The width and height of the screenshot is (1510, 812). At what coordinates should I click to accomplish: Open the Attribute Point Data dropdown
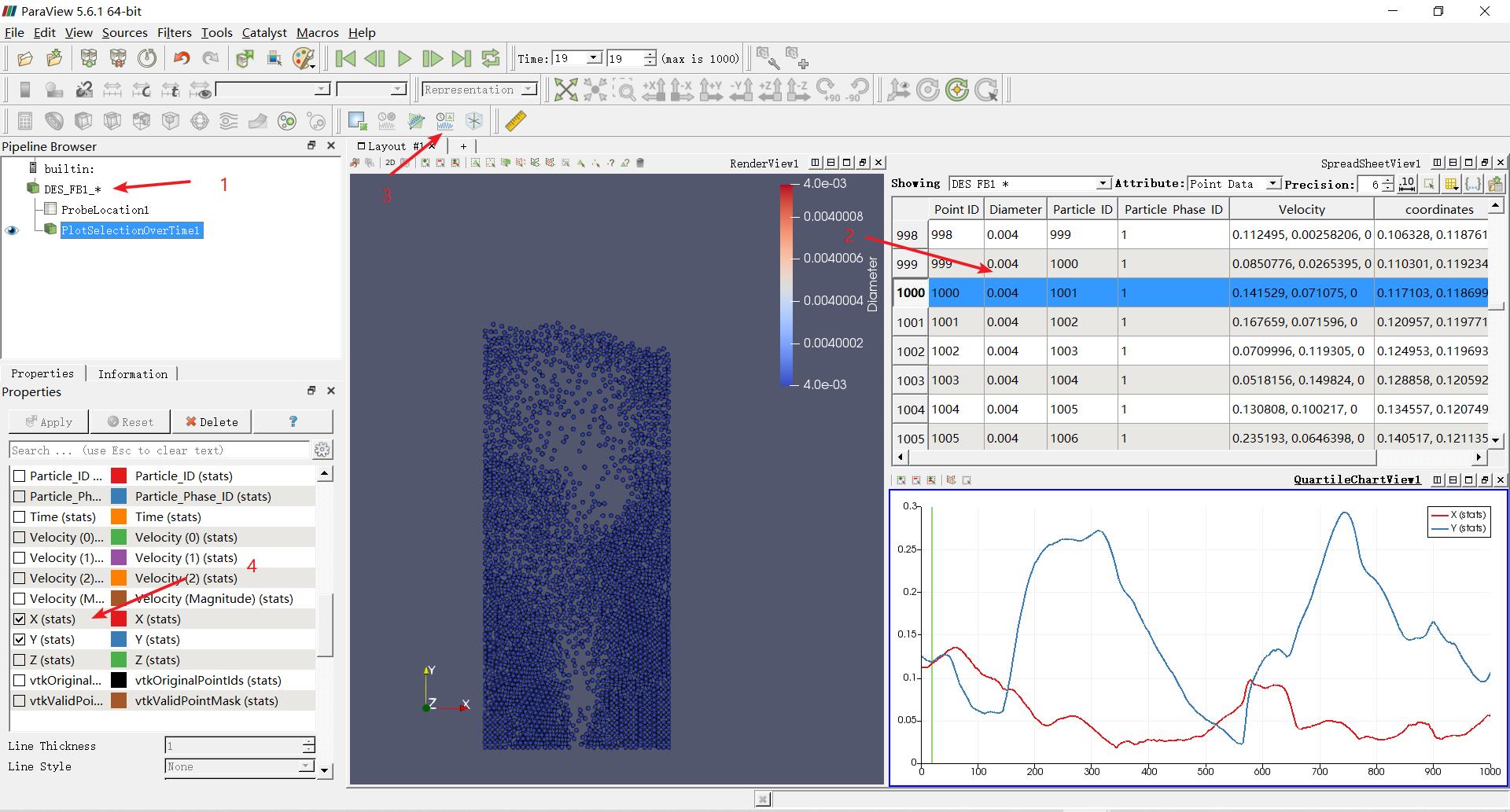1272,184
